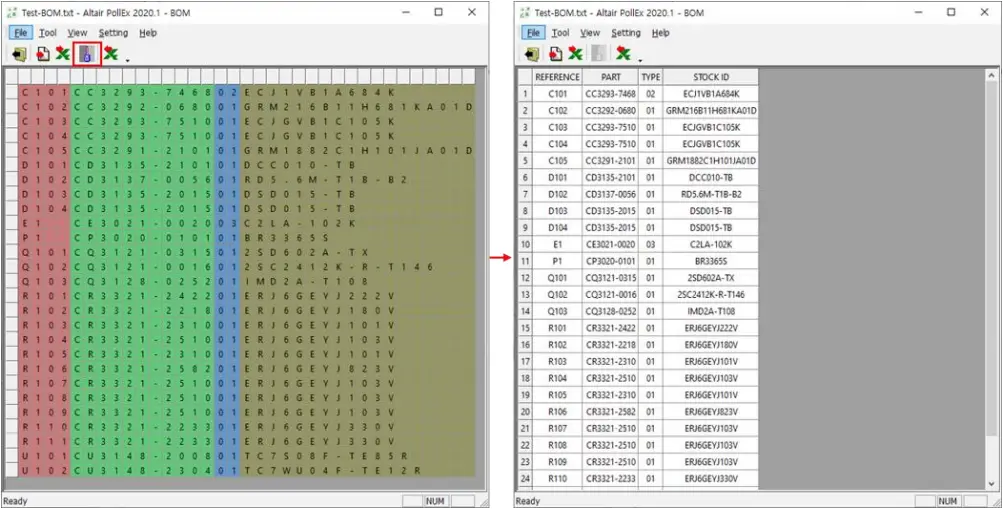
Task: Select row header 10 in right window
Action: tap(525, 244)
